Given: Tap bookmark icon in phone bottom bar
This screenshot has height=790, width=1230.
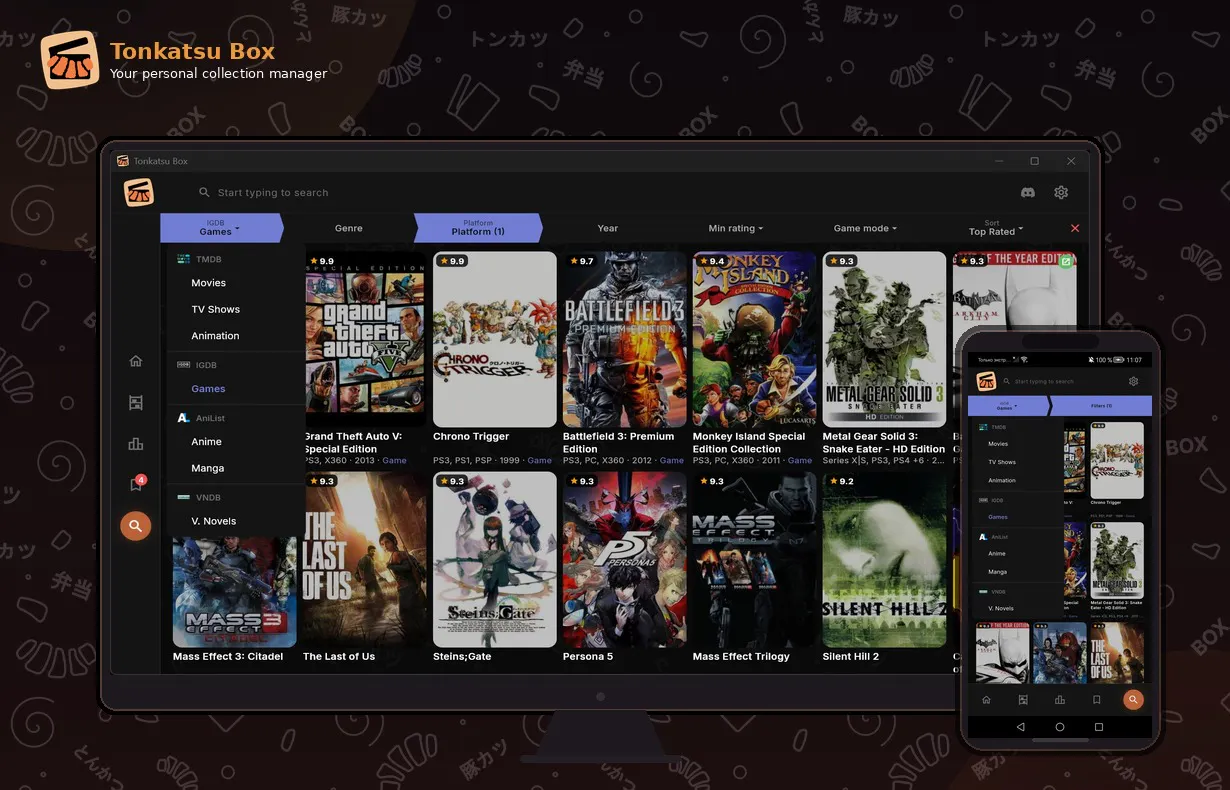Looking at the screenshot, I should [x=1097, y=700].
